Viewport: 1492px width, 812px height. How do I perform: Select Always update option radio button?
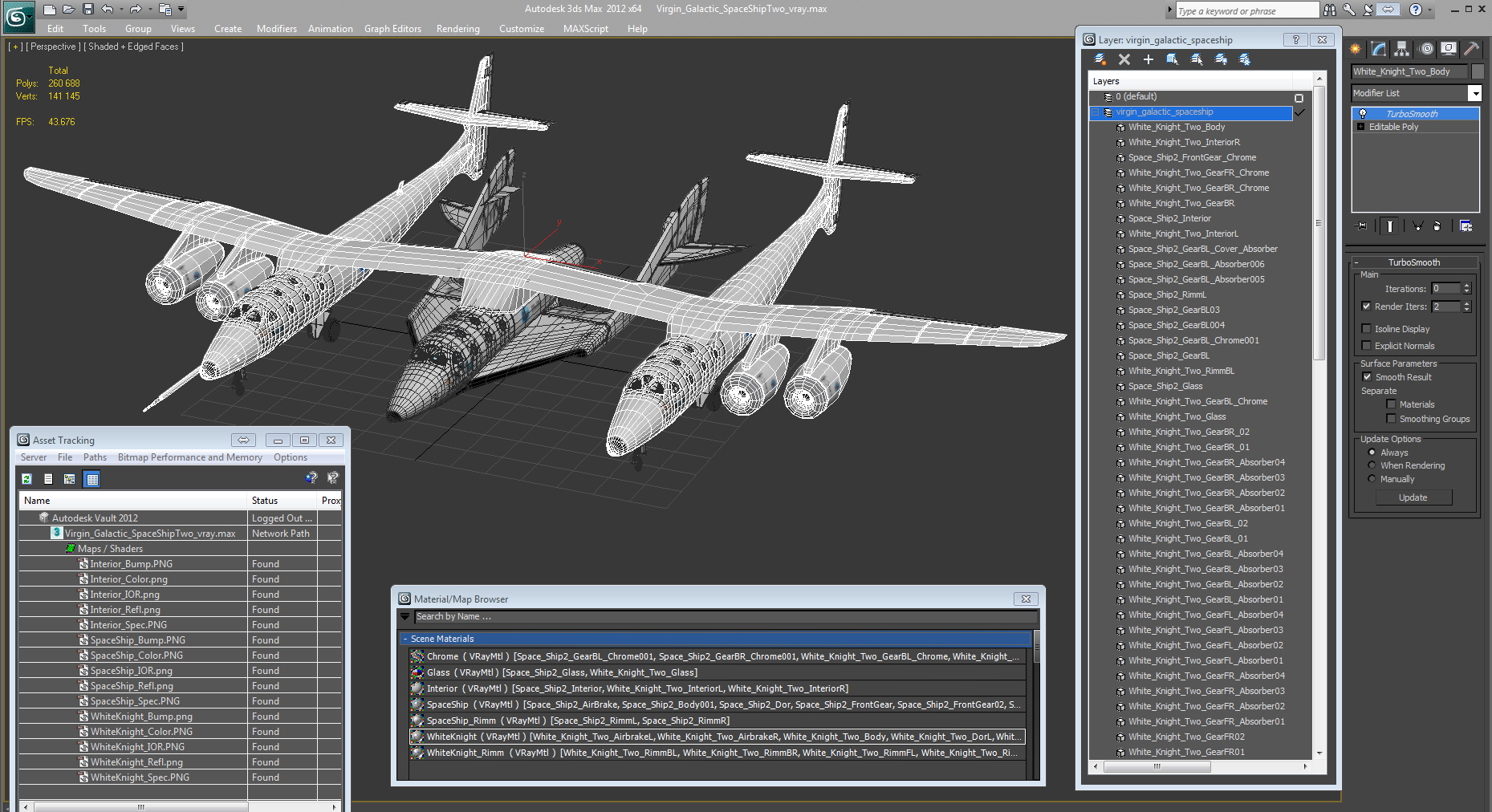tap(1372, 453)
